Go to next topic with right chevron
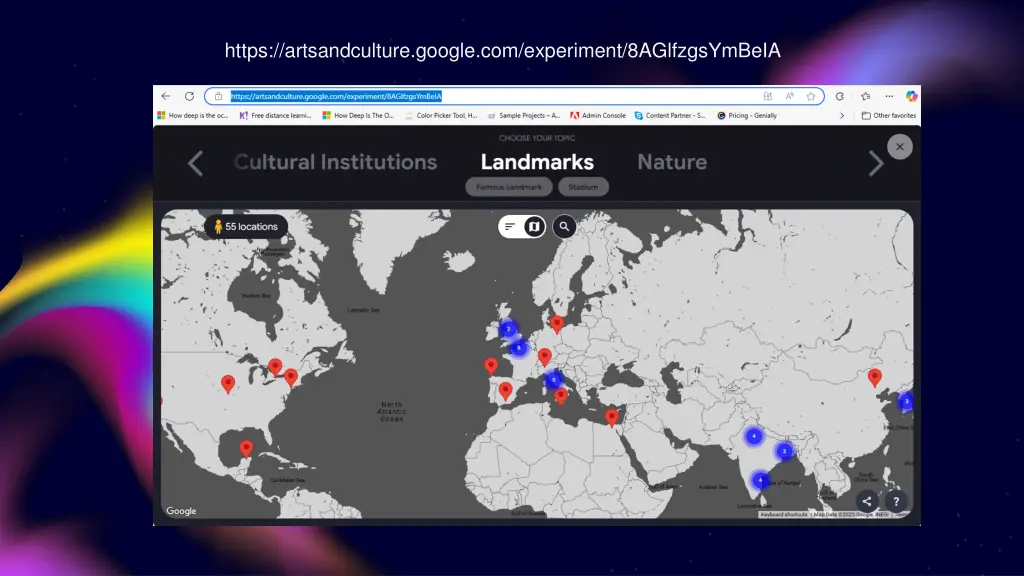Image resolution: width=1024 pixels, height=576 pixels. coord(876,163)
